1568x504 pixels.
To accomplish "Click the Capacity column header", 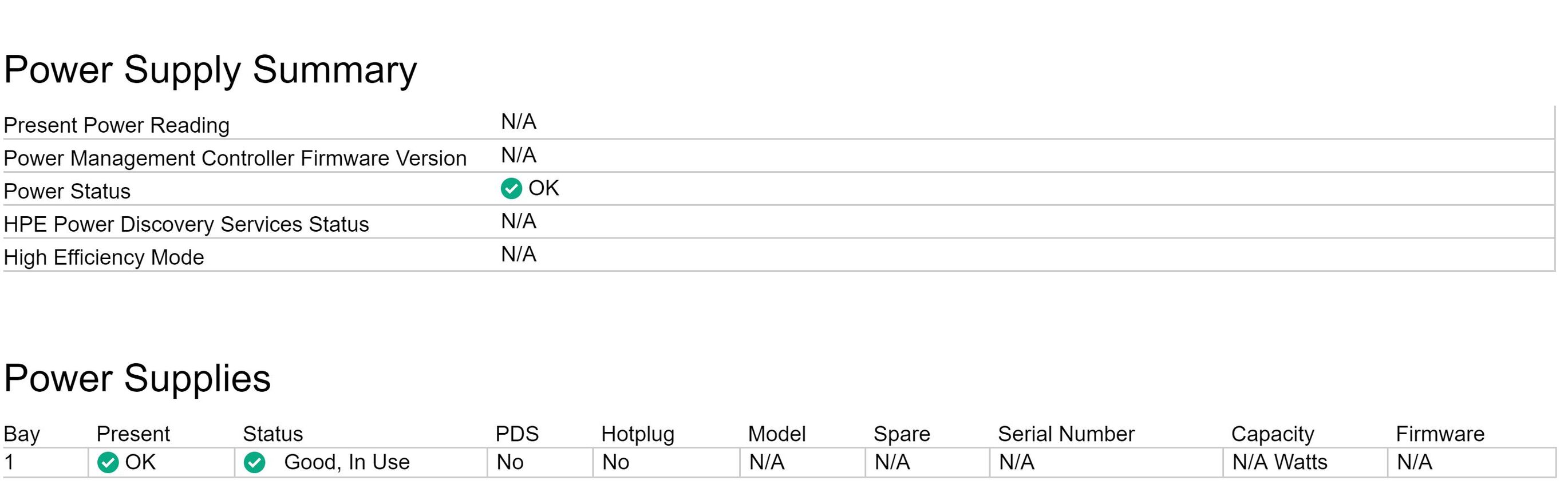I will click(1273, 434).
